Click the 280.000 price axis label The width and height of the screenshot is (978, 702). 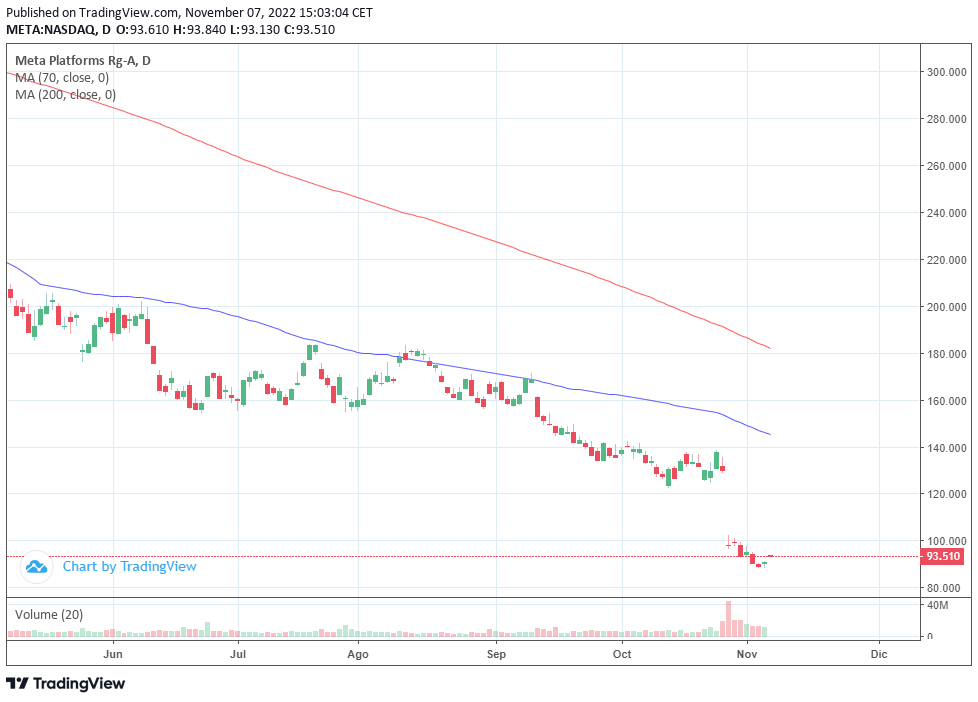[946, 119]
